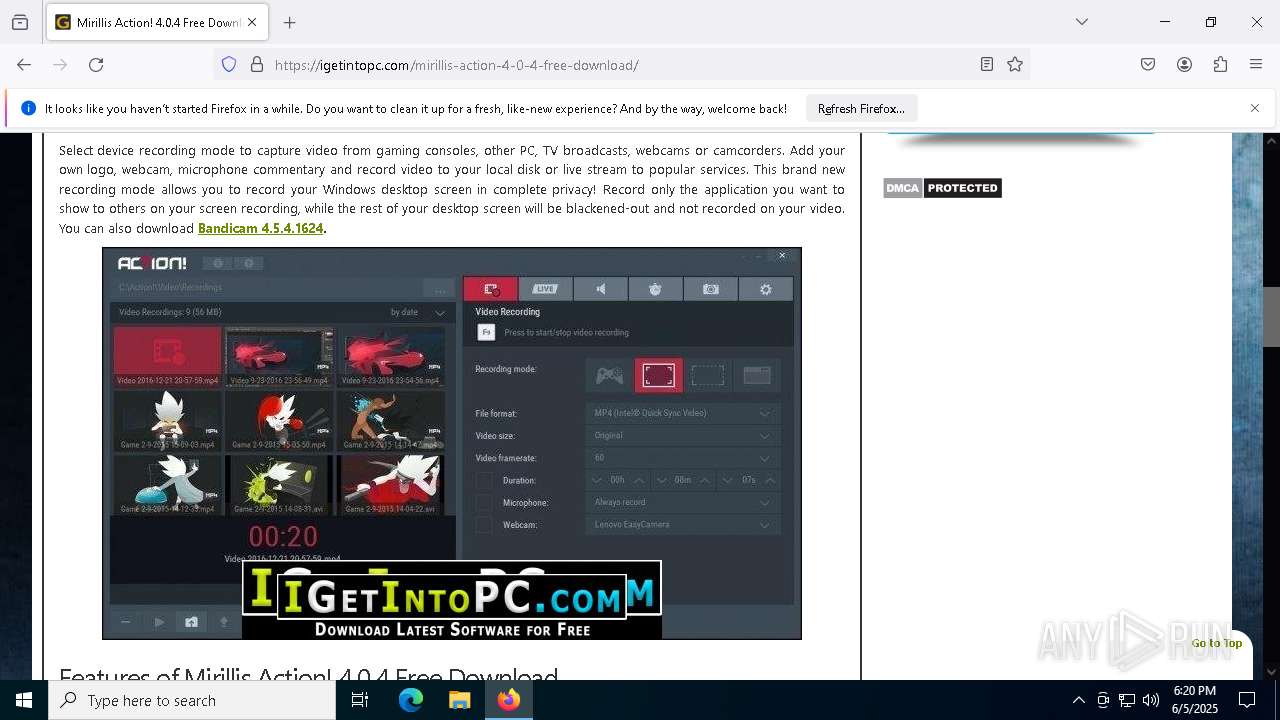Toggle Duration checkbox in Action! screenshot
The image size is (1280, 720).
pyautogui.click(x=484, y=480)
